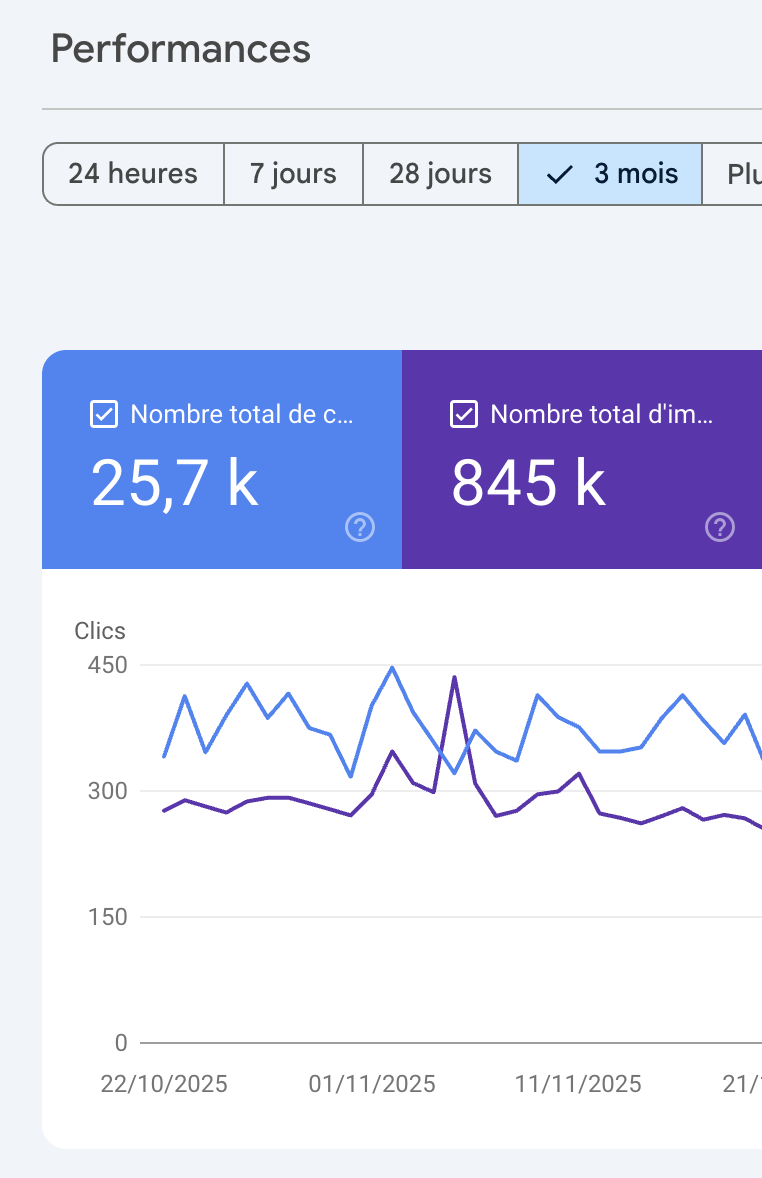Screen dimensions: 762x1178
Task: Click the 25,7 k clicks value
Action: pyautogui.click(x=174, y=483)
